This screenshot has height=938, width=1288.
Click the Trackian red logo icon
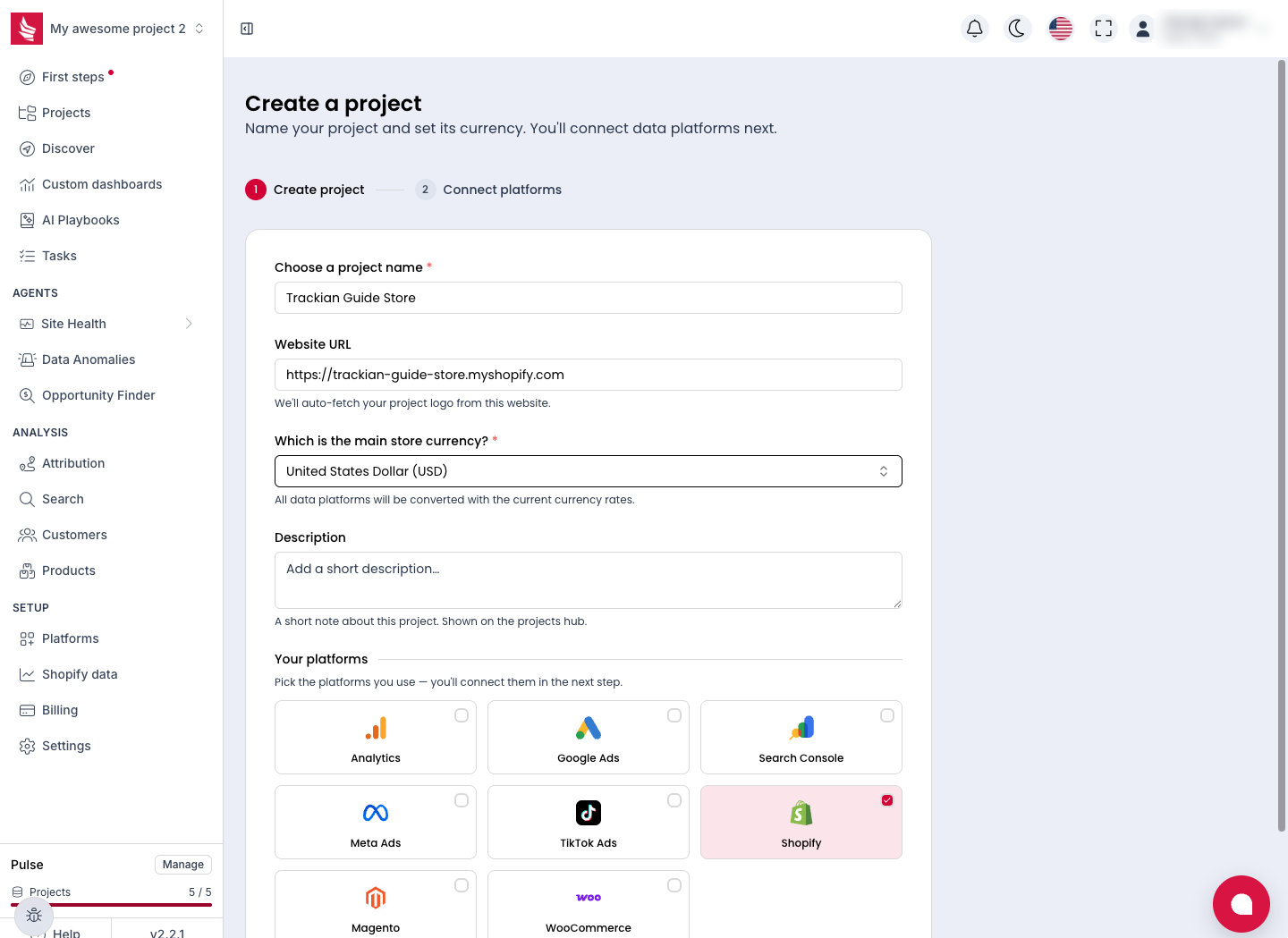click(x=27, y=29)
